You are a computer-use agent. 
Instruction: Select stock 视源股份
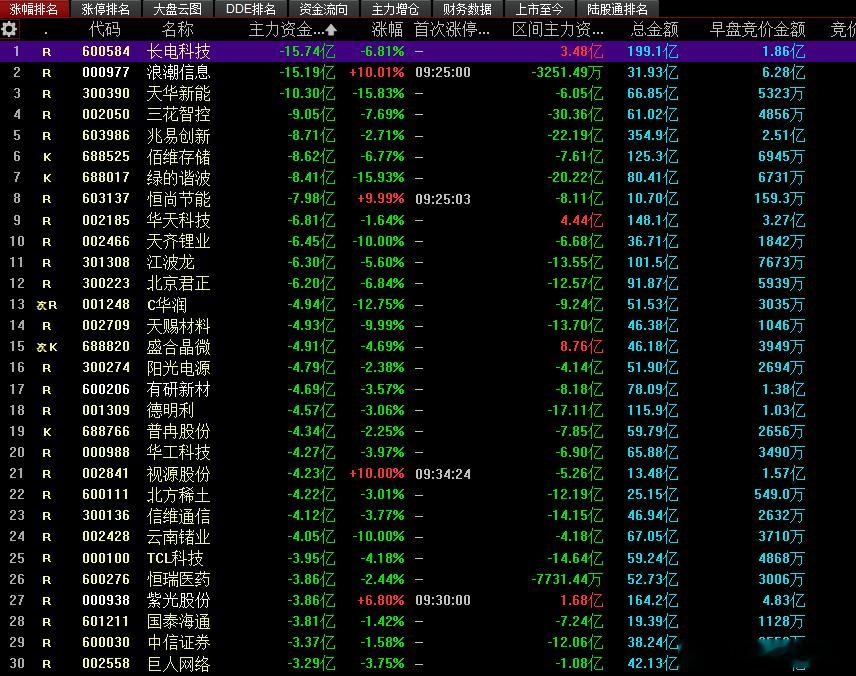pyautogui.click(x=179, y=473)
